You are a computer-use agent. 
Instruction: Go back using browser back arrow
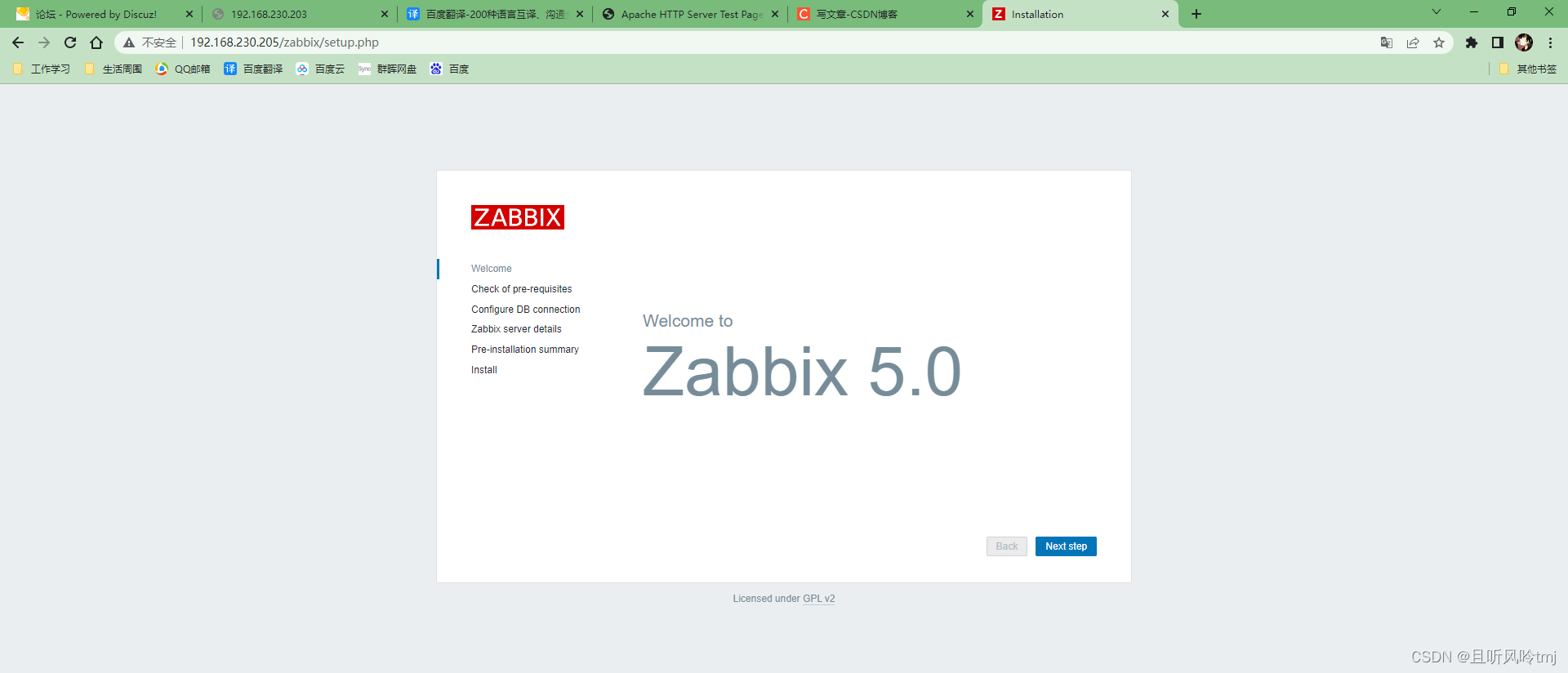(x=18, y=42)
